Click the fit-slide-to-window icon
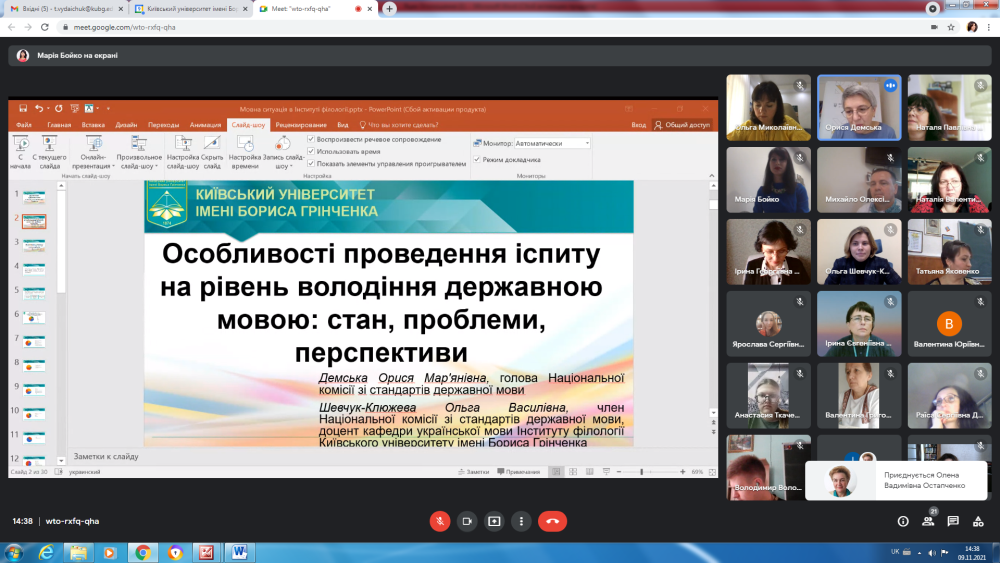This screenshot has height=563, width=1000. point(712,472)
